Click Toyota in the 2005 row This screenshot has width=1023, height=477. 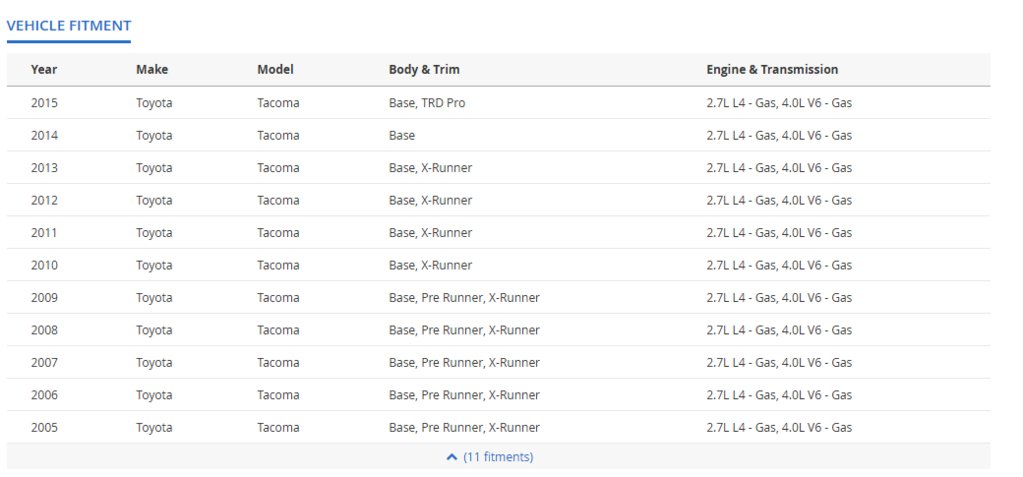(x=155, y=427)
